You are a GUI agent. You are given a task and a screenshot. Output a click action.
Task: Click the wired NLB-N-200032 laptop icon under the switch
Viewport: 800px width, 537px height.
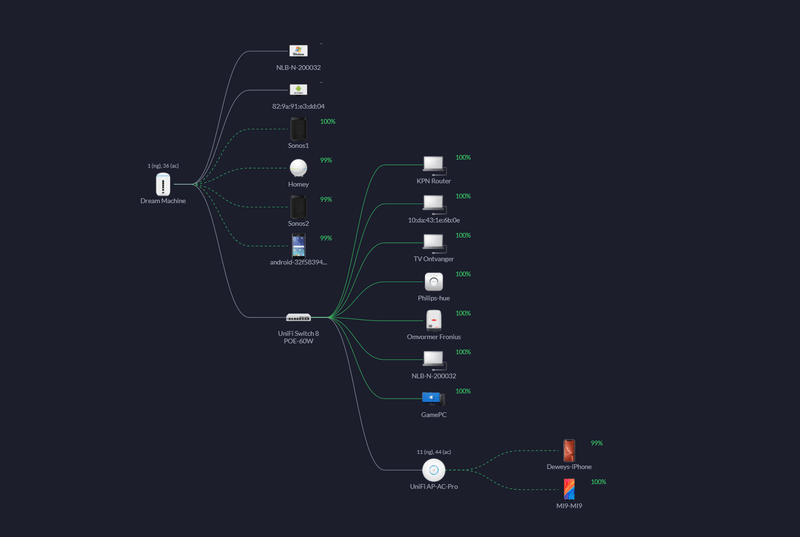(434, 360)
